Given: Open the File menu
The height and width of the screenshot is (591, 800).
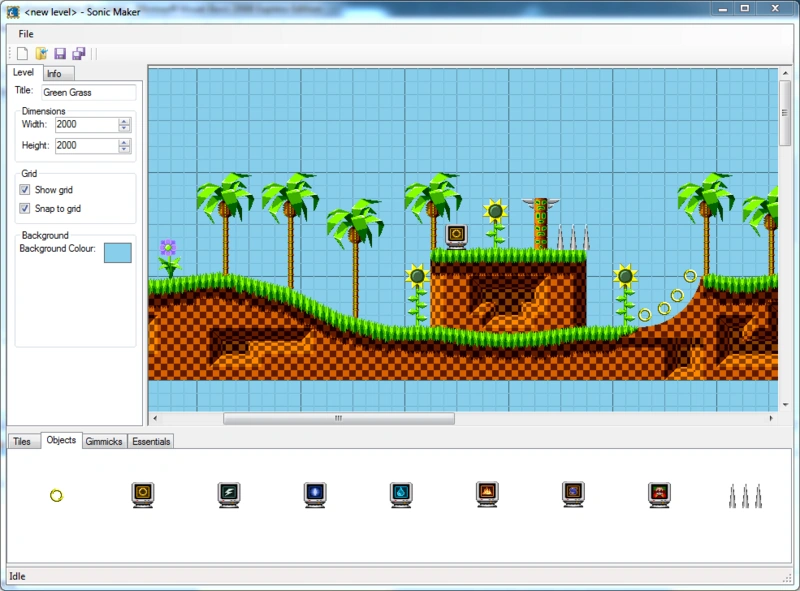Looking at the screenshot, I should (26, 34).
